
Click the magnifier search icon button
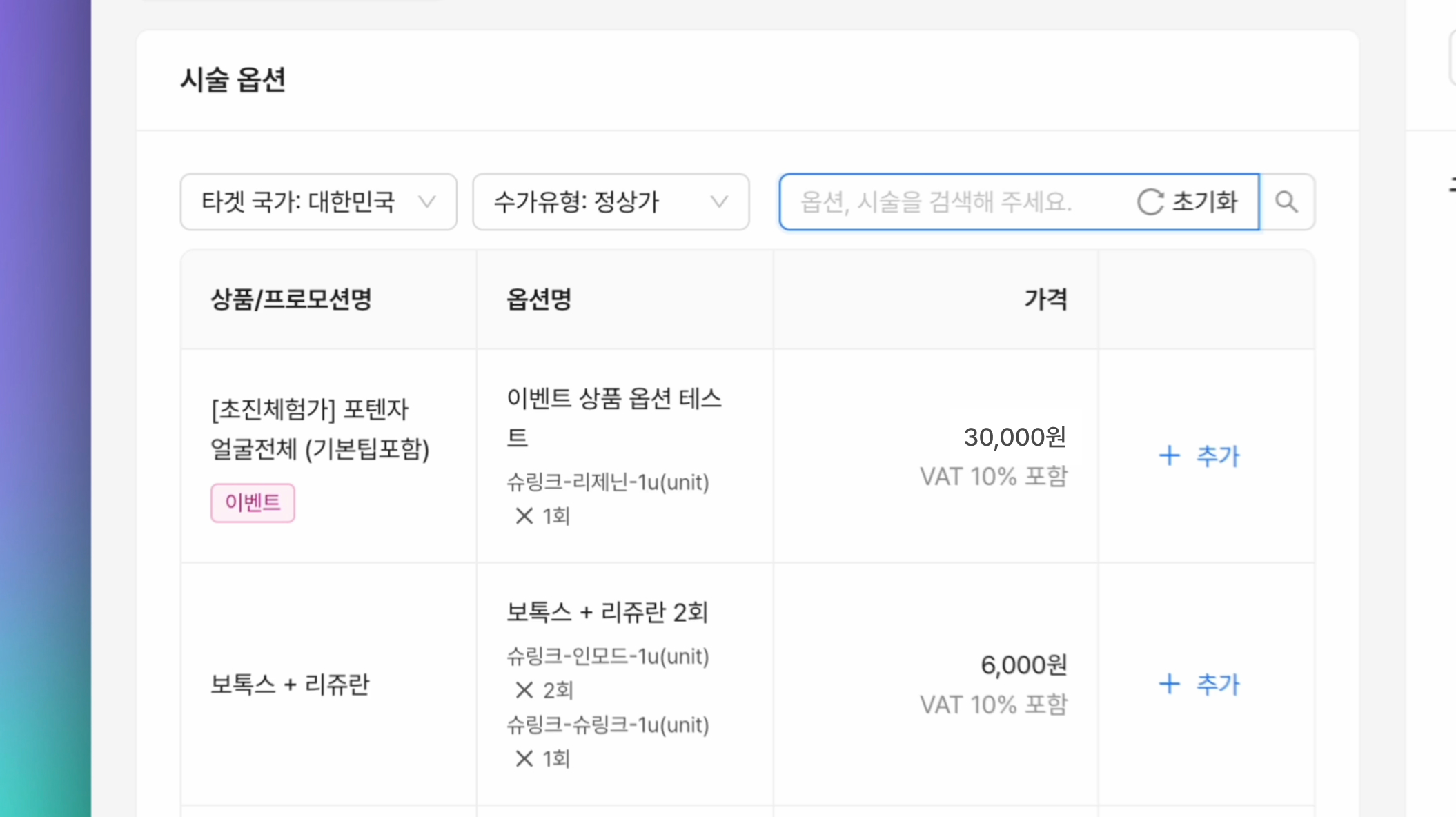point(1286,201)
